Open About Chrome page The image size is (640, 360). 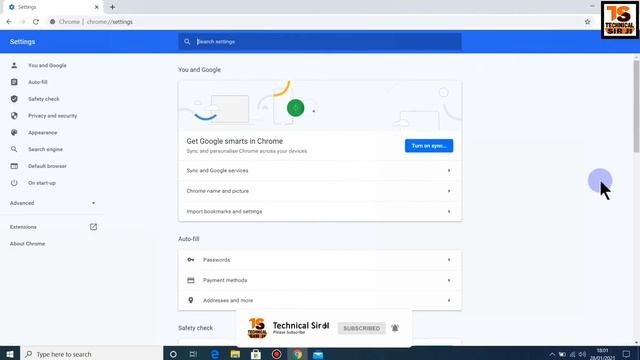click(27, 244)
